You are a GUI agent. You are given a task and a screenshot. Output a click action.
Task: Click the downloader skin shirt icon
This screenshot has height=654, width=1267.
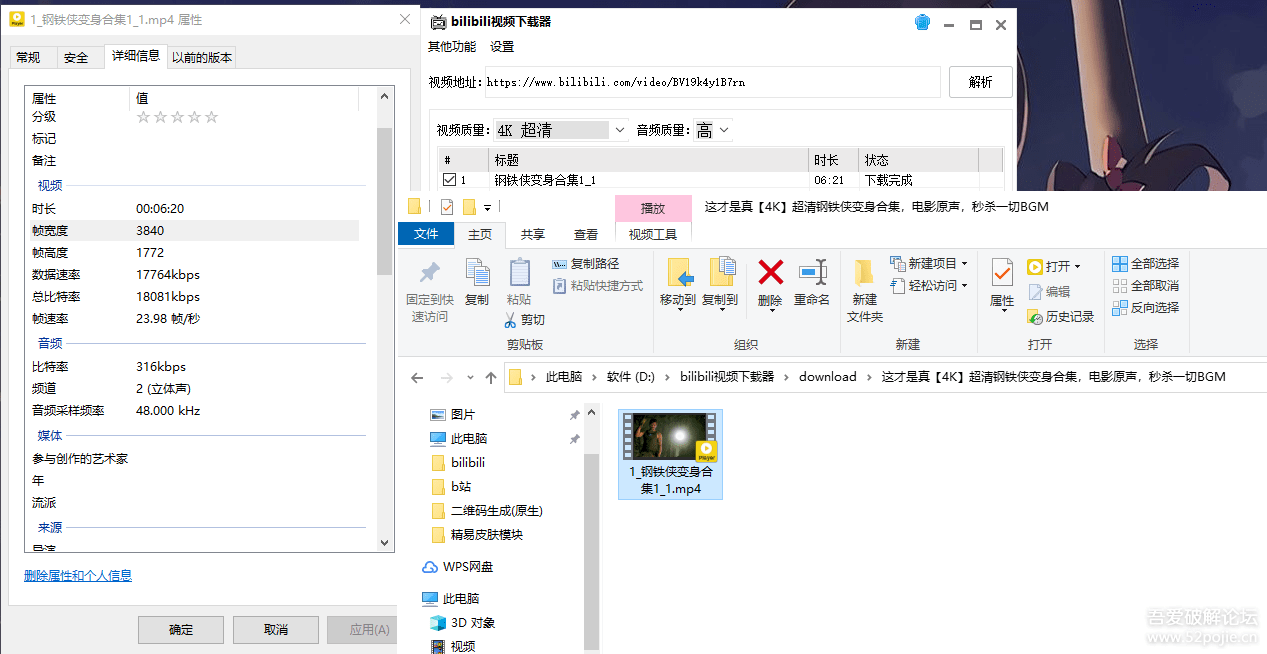(923, 23)
